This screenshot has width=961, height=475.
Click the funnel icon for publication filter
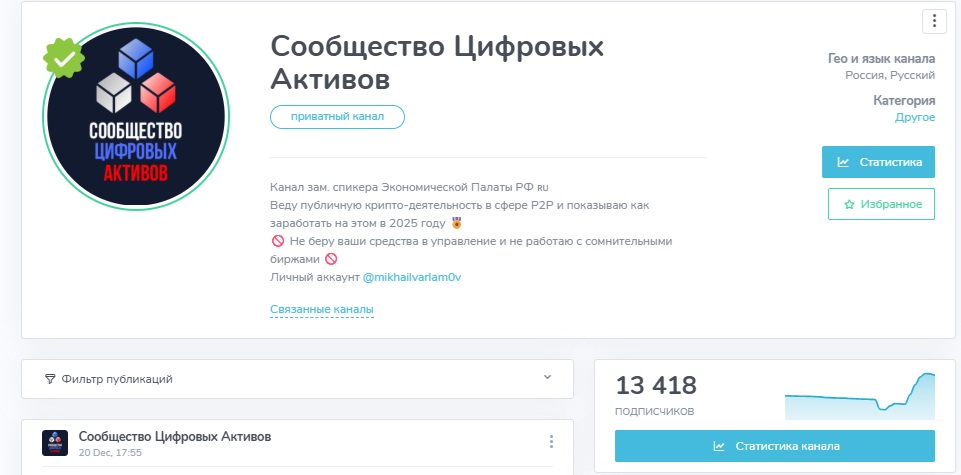[50, 379]
